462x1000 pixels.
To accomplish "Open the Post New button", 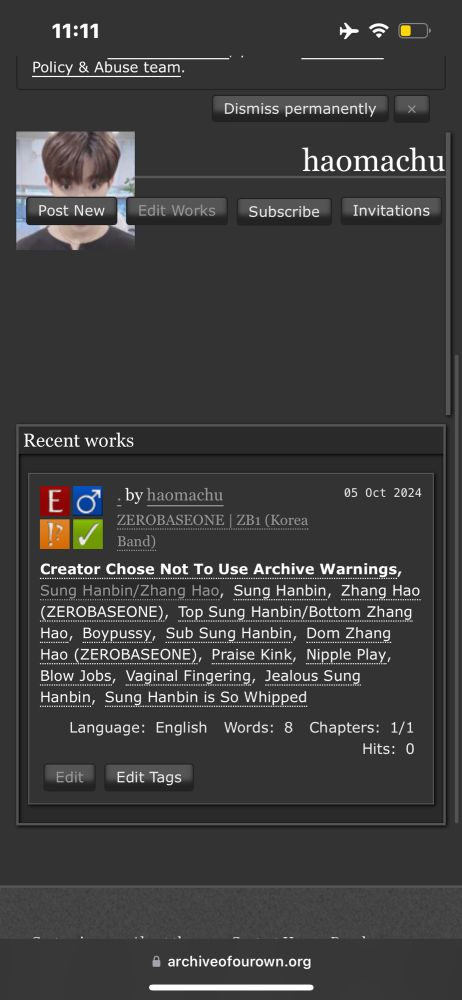I will pos(71,211).
